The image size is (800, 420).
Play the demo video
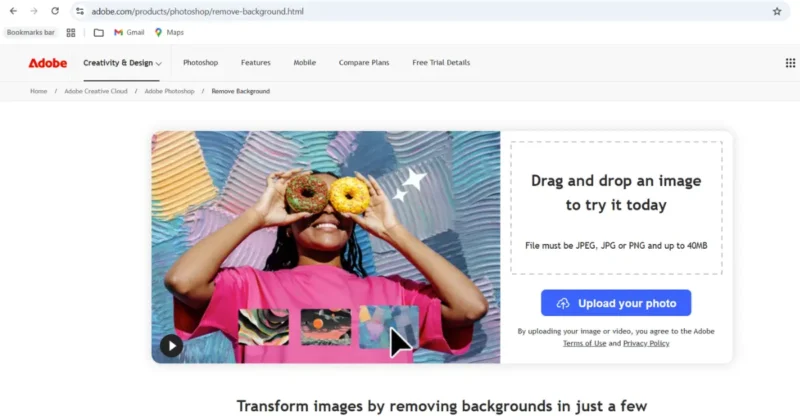[x=171, y=346]
